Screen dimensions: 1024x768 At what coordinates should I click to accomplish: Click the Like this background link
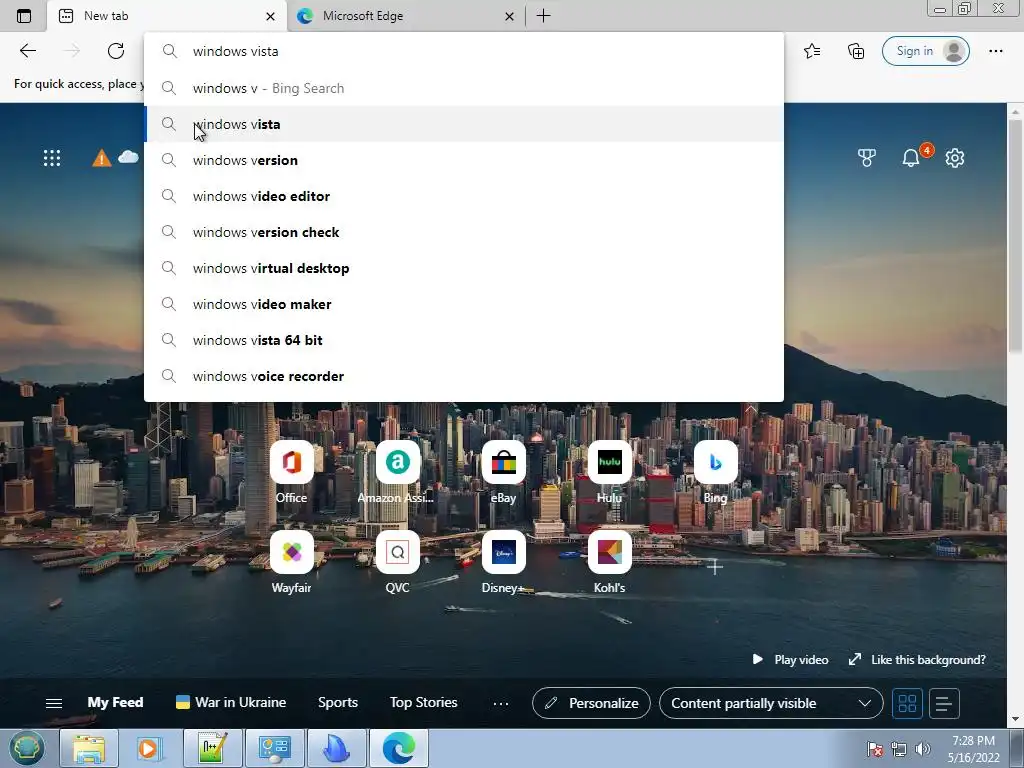[917, 660]
